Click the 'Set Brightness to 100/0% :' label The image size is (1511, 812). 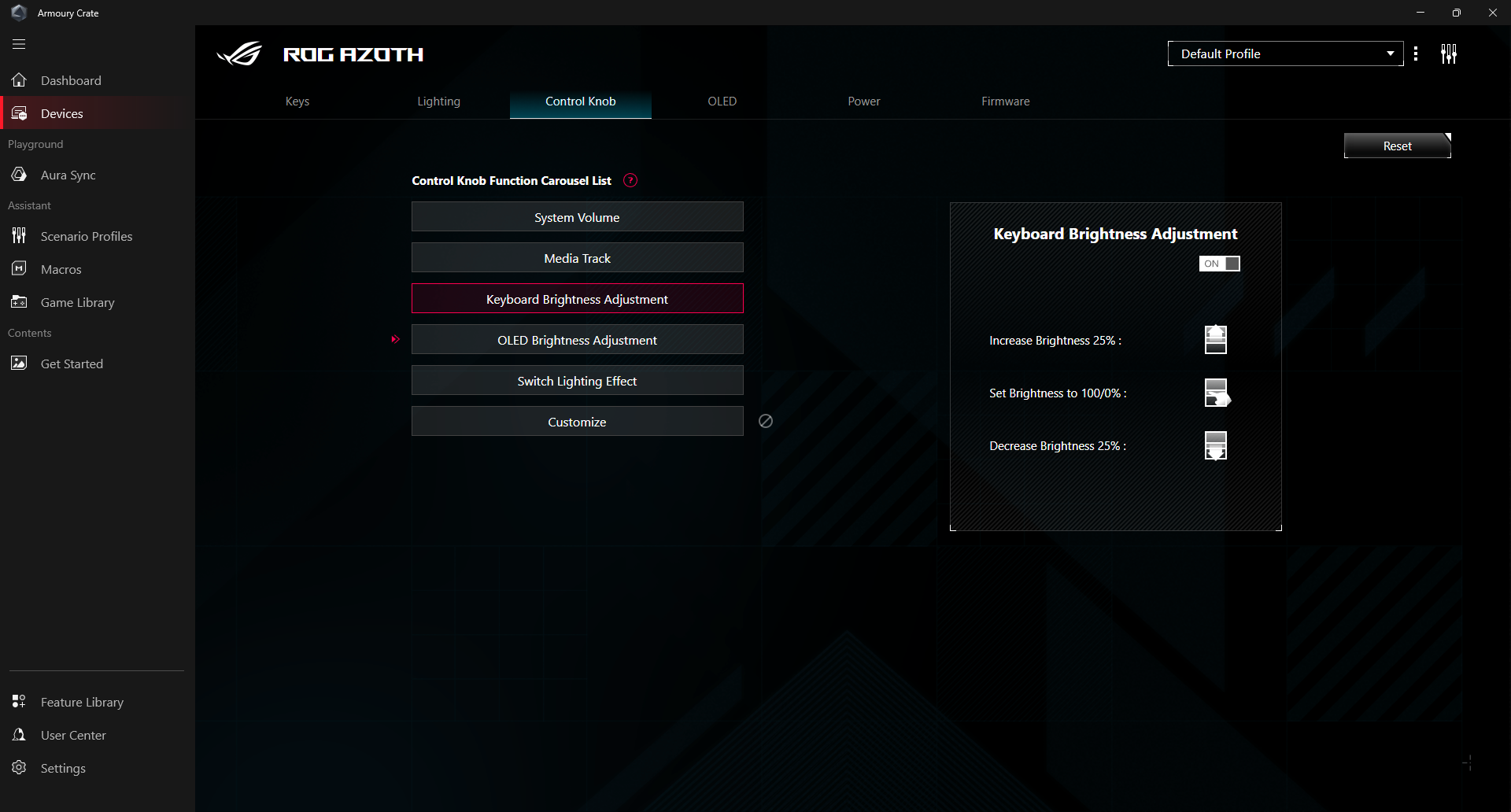[1058, 393]
